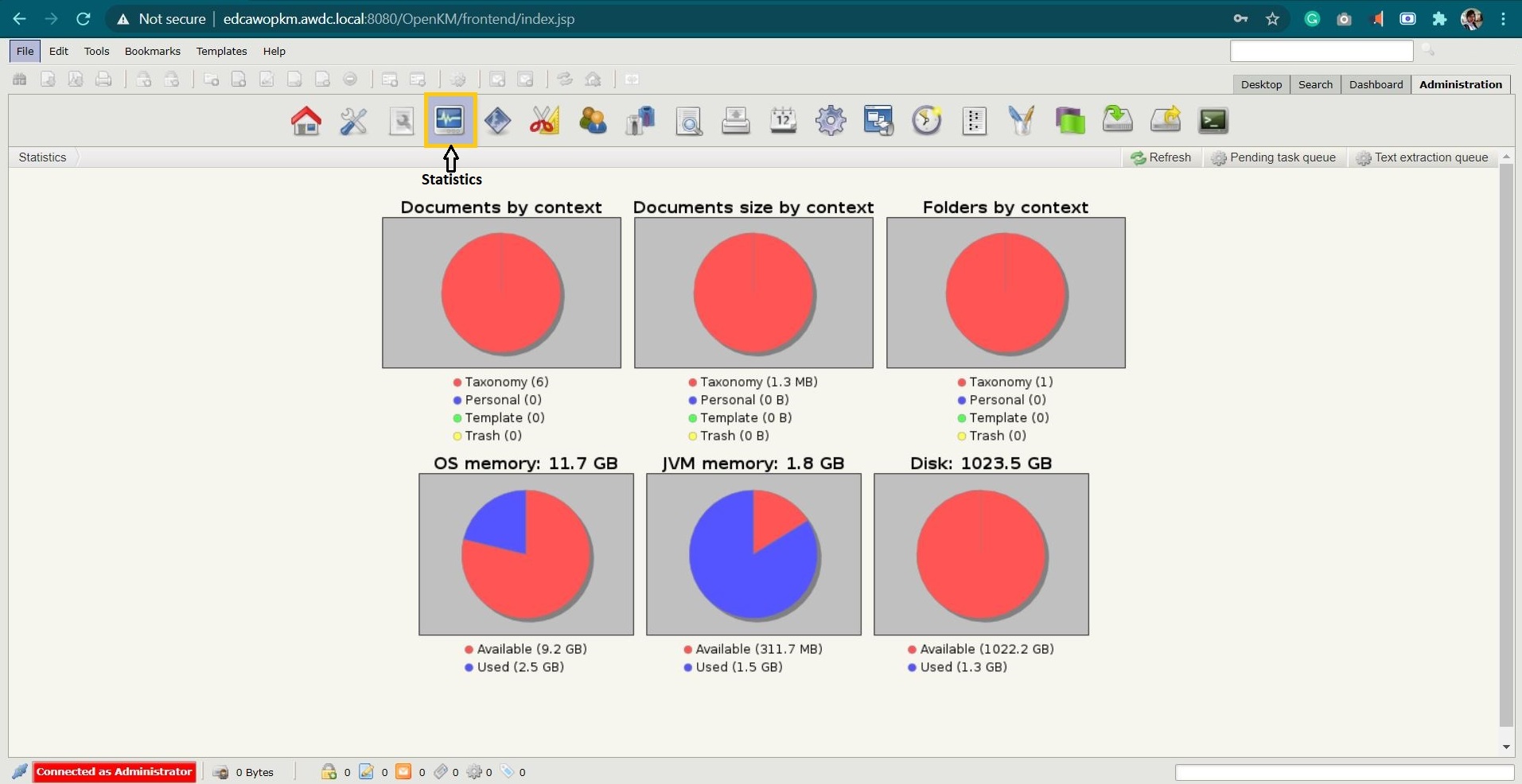1522x784 pixels.
Task: Open the Templates menu
Action: pos(222,51)
